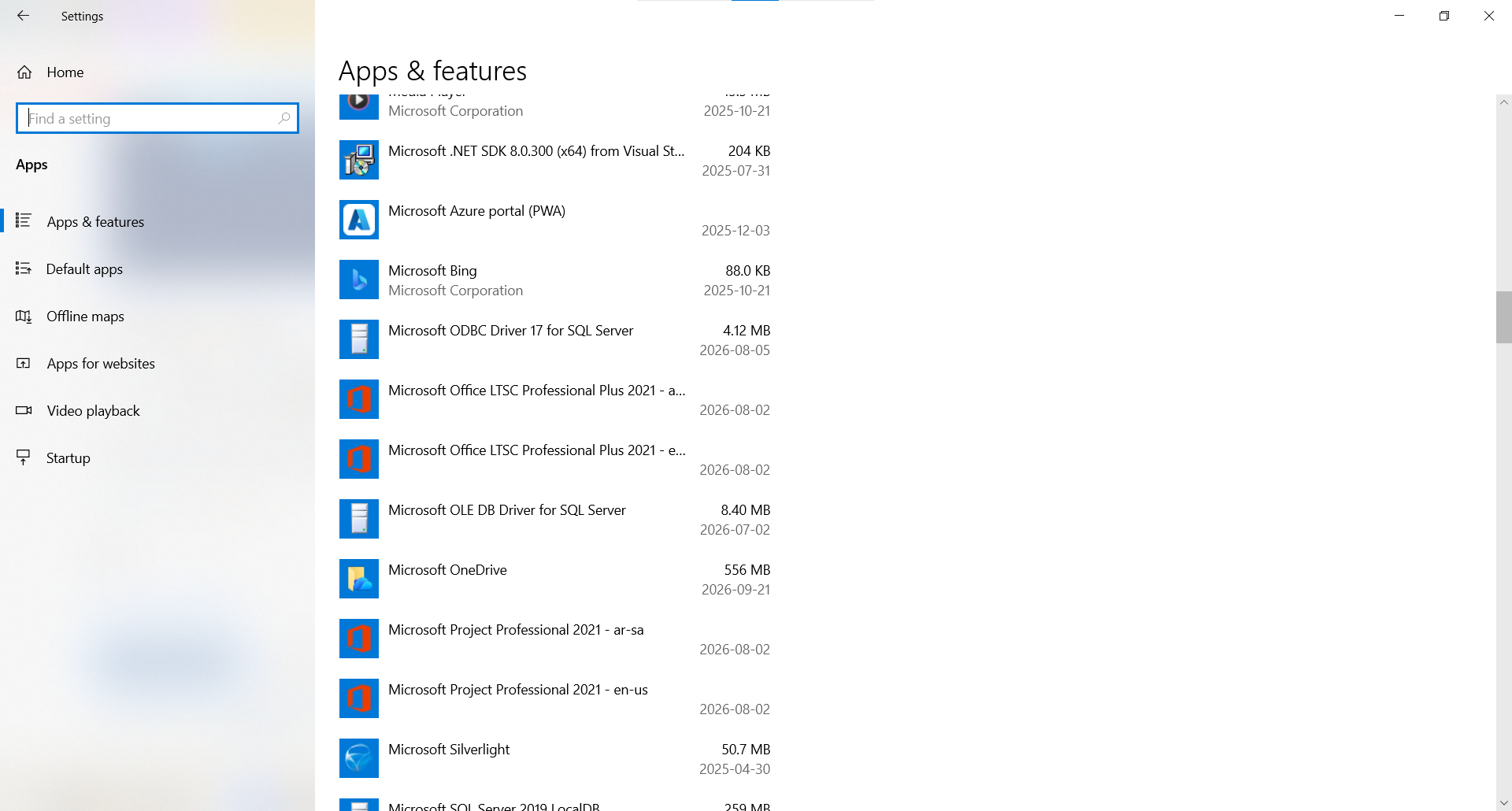Select Microsoft Azure portal (PWA) entry

pos(476,211)
